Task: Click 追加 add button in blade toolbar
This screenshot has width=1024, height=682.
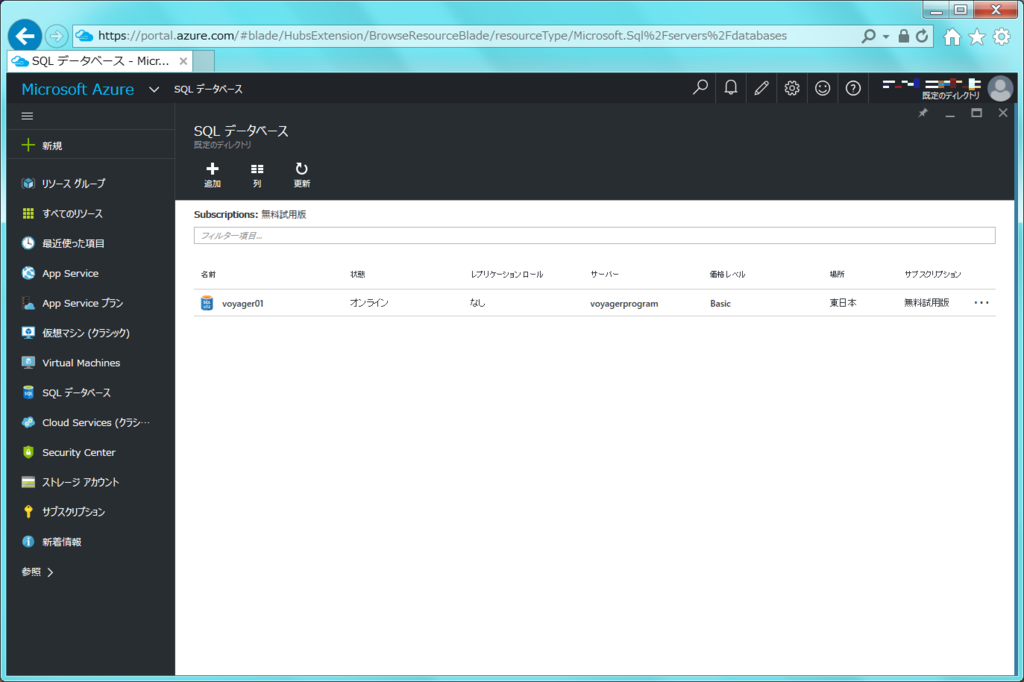Action: click(x=212, y=175)
